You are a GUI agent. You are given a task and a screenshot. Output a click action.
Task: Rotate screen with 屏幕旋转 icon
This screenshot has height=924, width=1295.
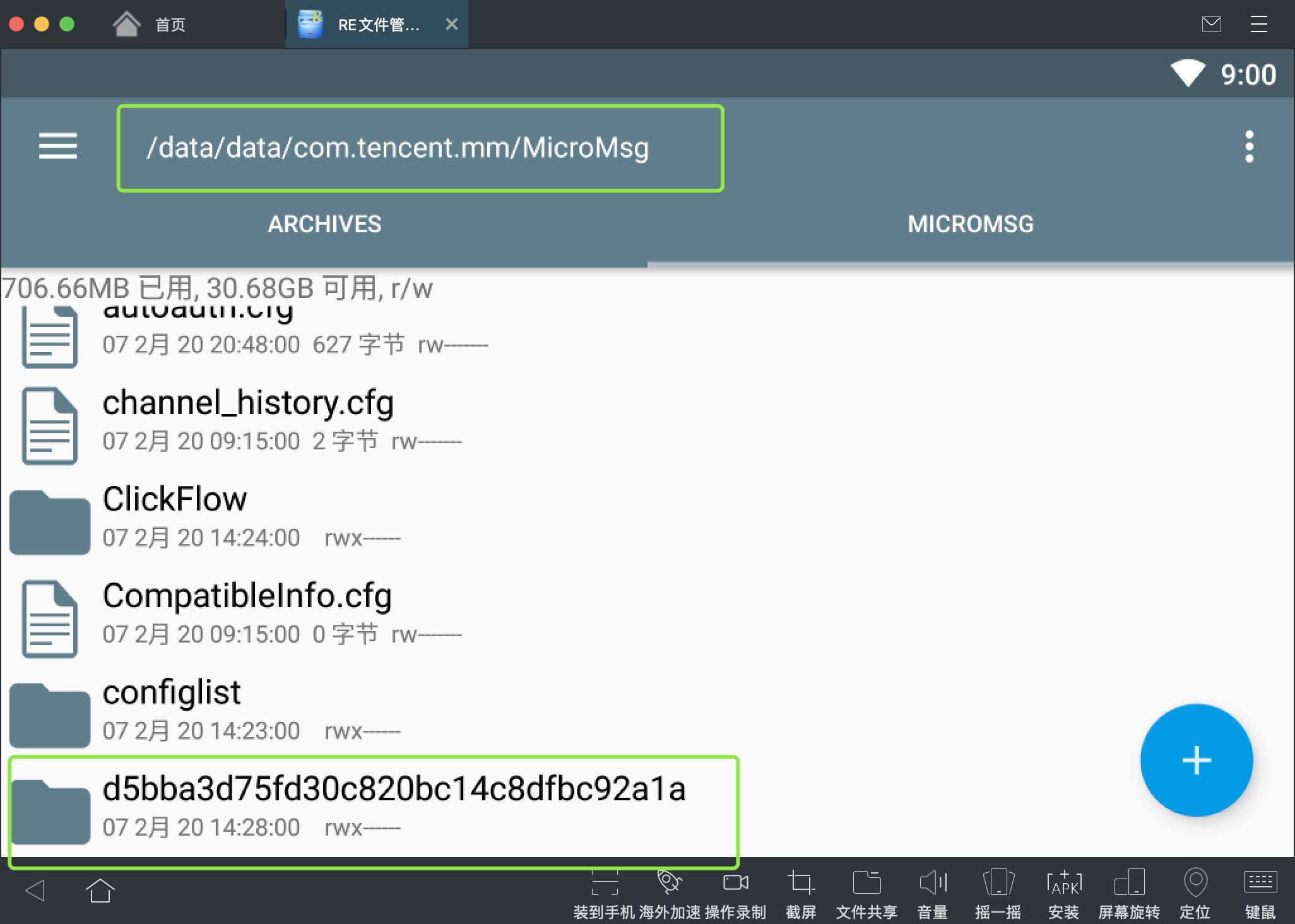(1129, 882)
